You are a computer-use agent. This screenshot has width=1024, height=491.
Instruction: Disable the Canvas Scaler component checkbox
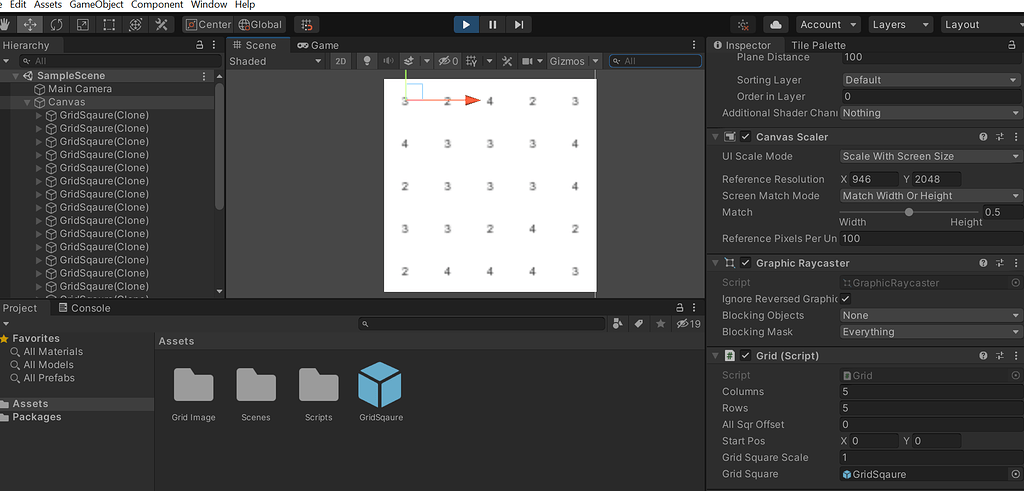pyautogui.click(x=745, y=137)
